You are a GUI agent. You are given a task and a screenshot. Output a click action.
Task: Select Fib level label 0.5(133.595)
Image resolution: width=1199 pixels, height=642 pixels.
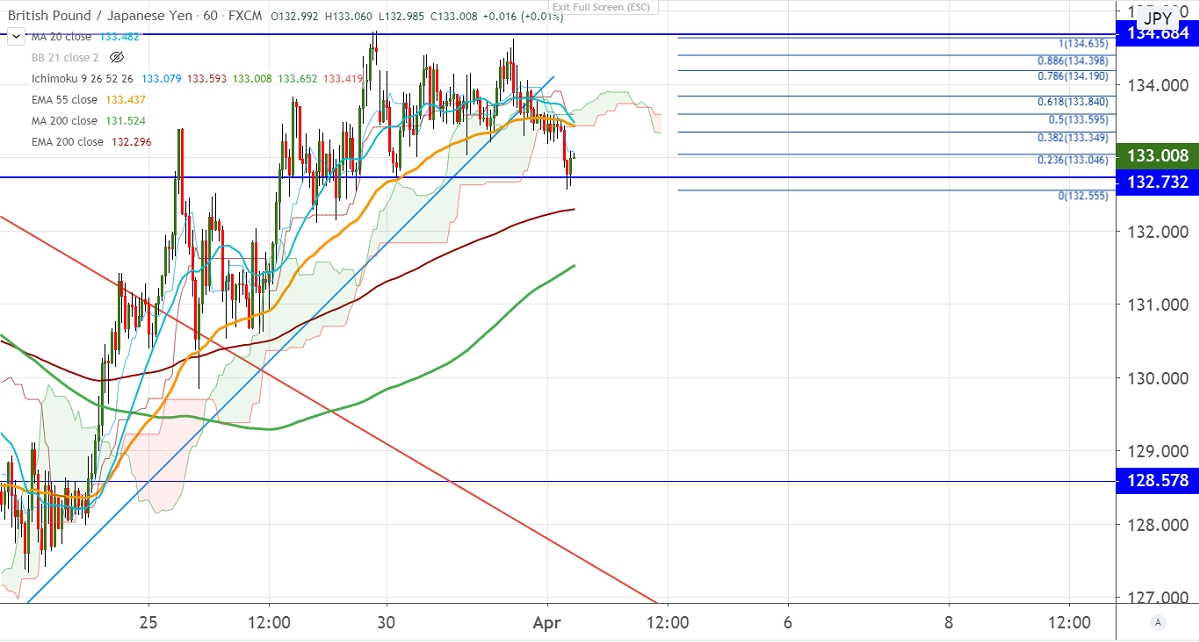1078,120
